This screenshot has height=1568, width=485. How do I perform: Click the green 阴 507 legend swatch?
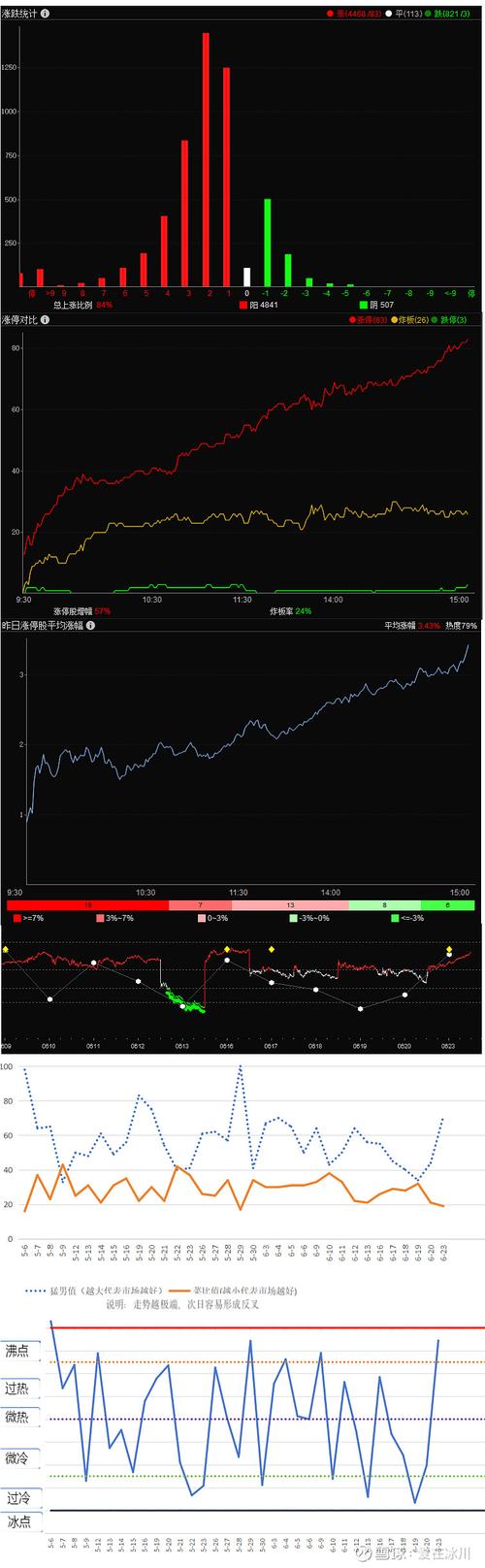tap(362, 305)
